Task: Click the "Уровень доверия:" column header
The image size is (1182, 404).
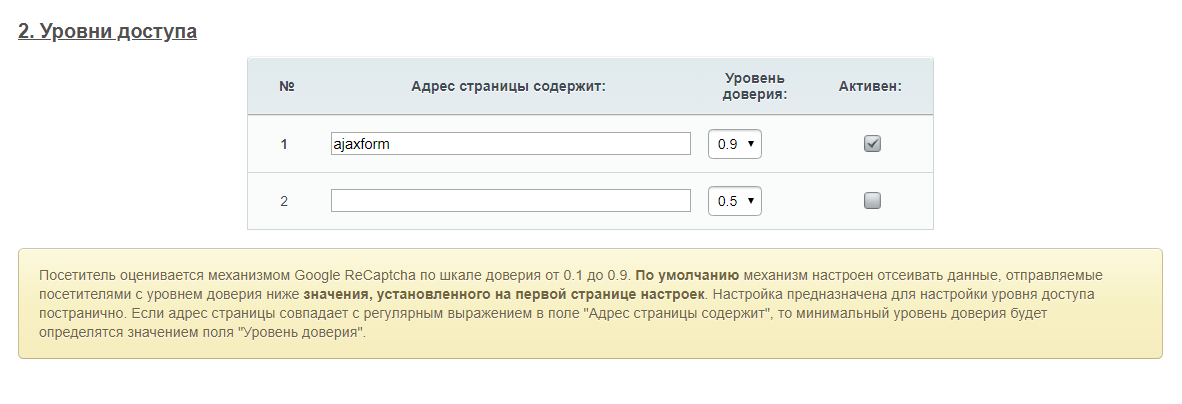Action: (x=755, y=86)
